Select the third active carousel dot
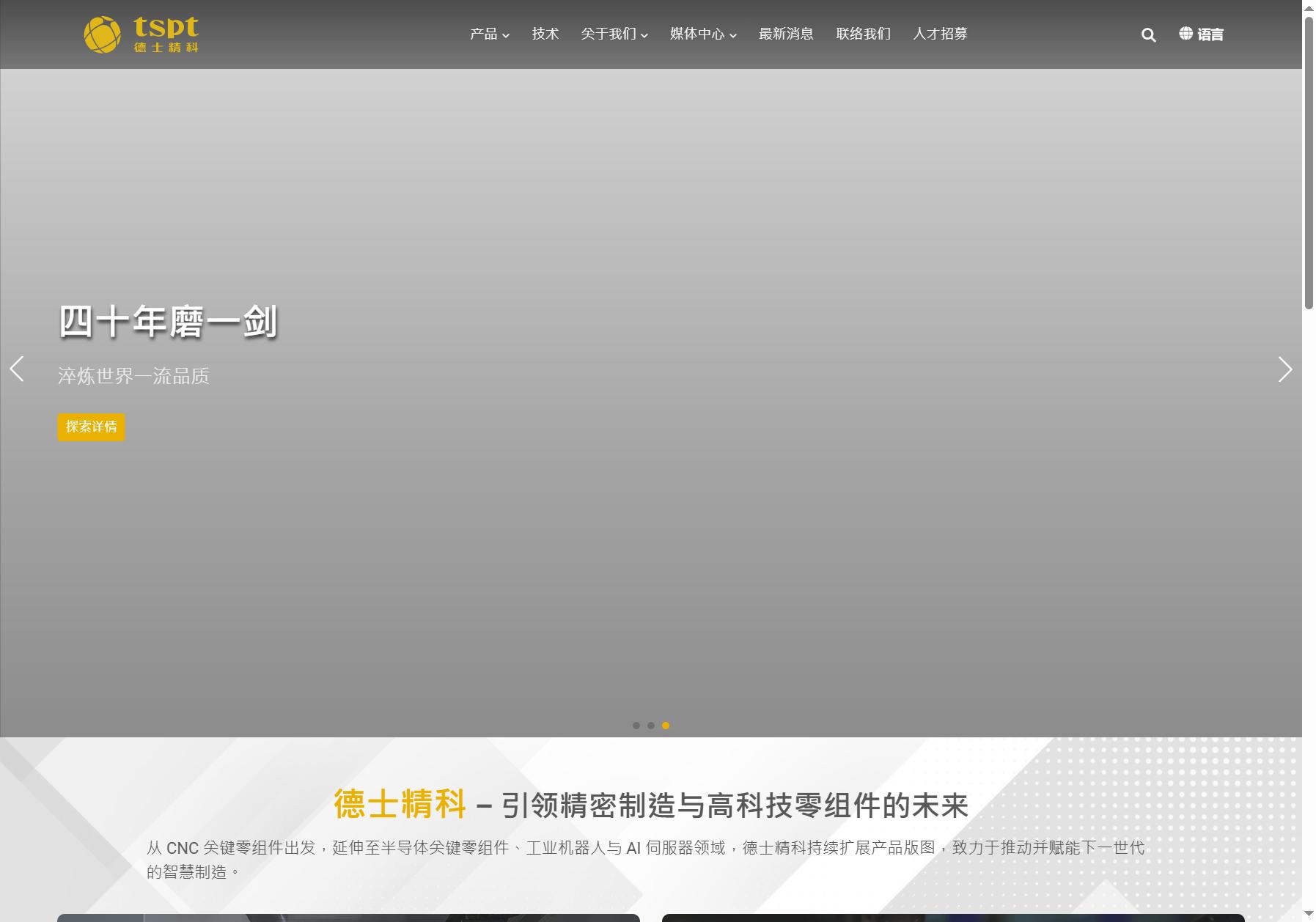This screenshot has height=922, width=1316. pos(666,726)
